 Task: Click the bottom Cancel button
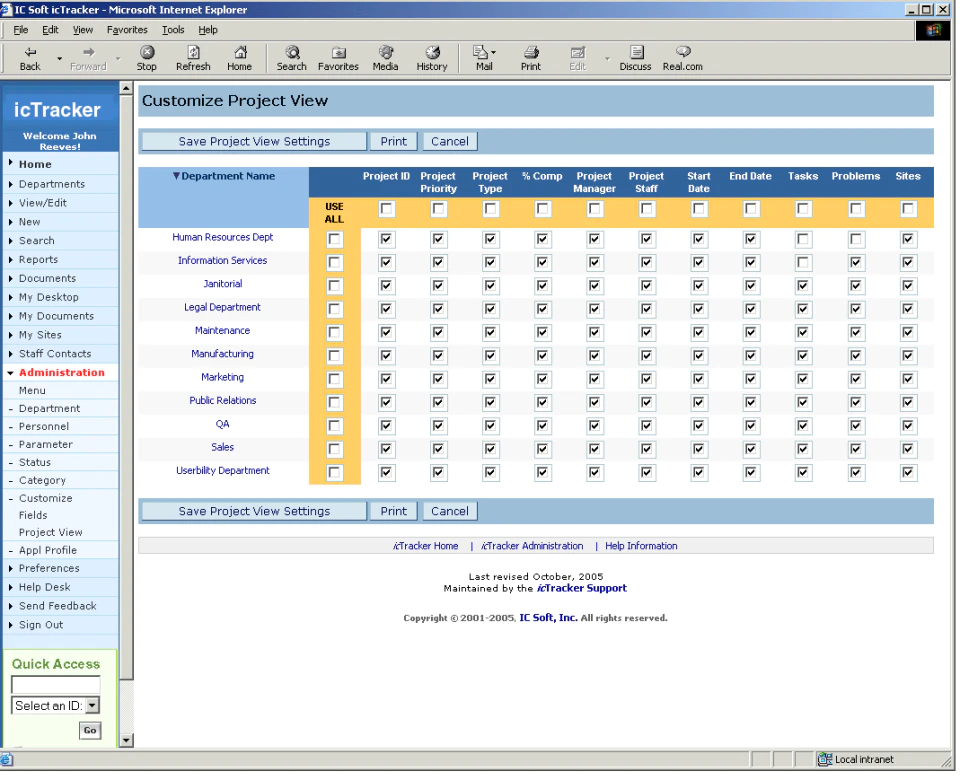point(450,512)
